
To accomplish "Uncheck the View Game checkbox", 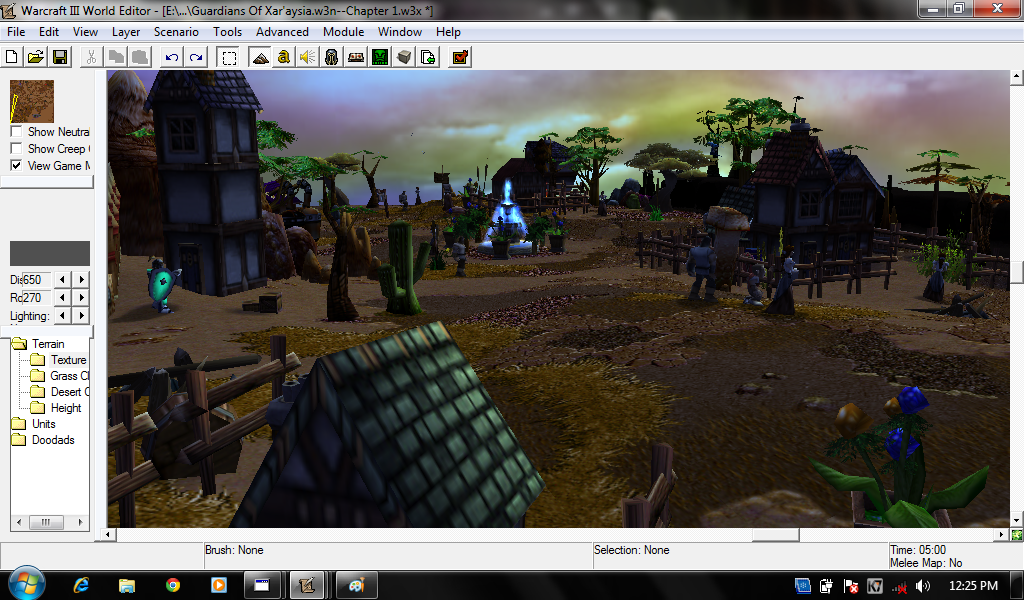I will (x=16, y=165).
